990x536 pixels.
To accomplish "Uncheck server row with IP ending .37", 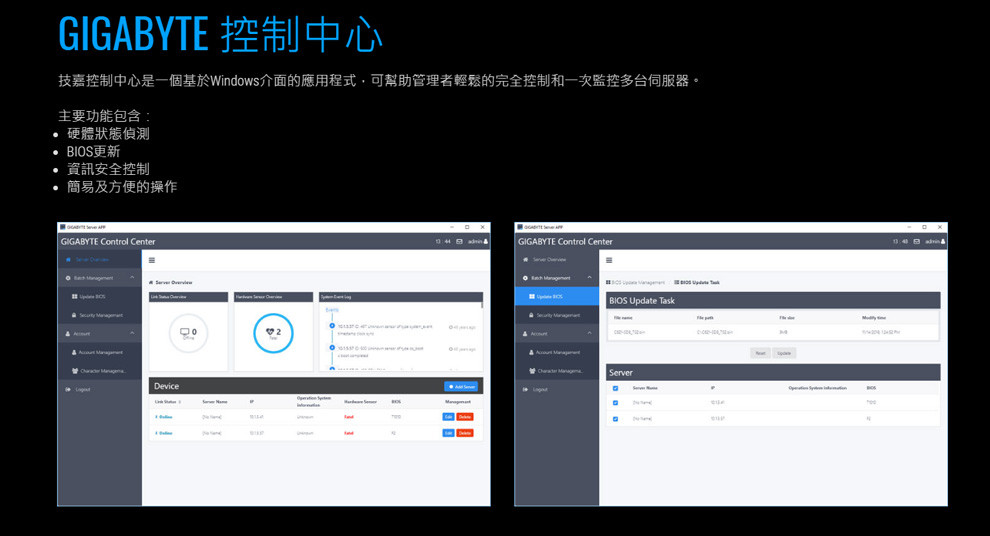I will [616, 419].
